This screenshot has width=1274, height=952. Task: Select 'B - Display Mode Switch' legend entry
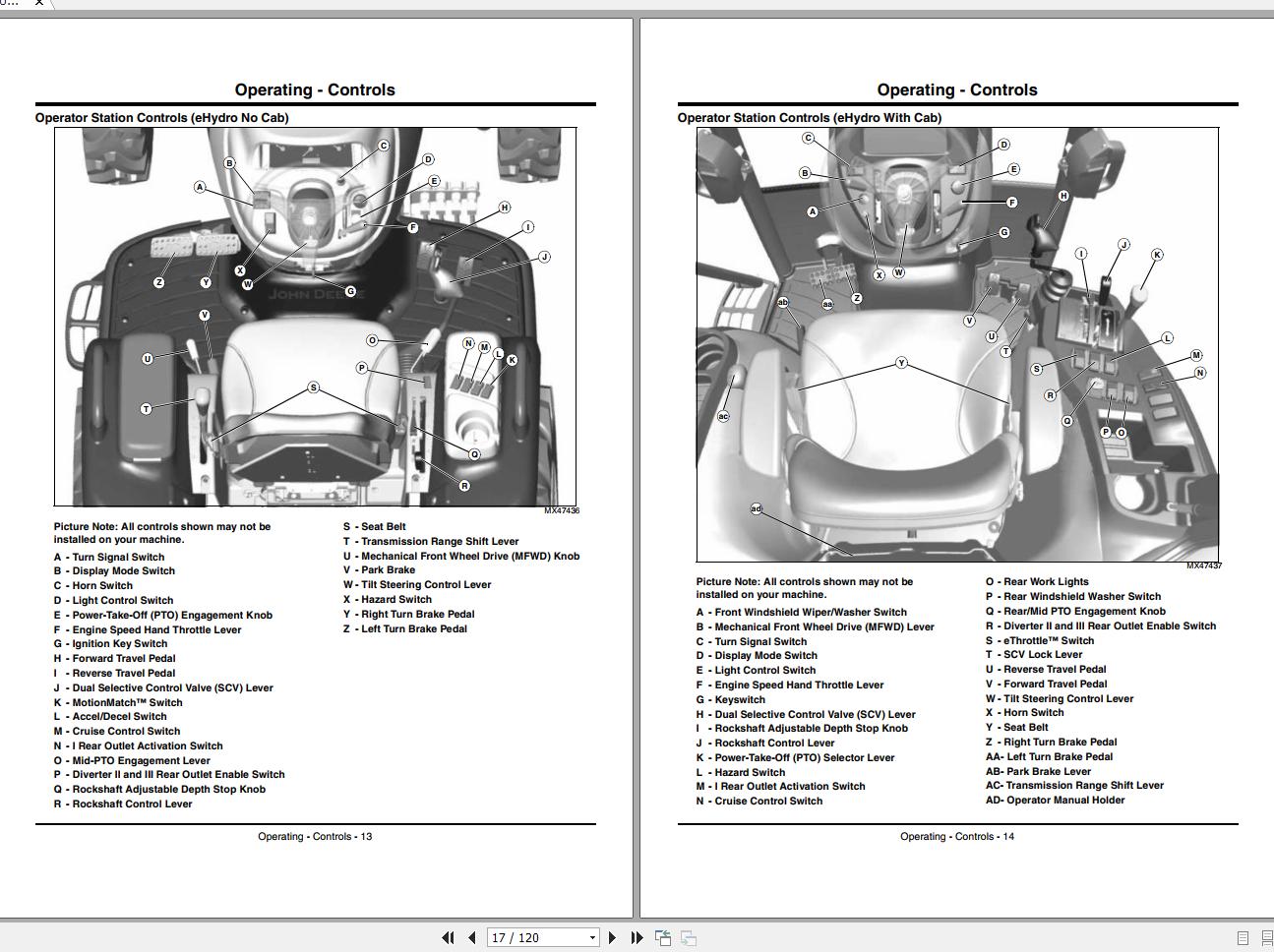tap(114, 571)
